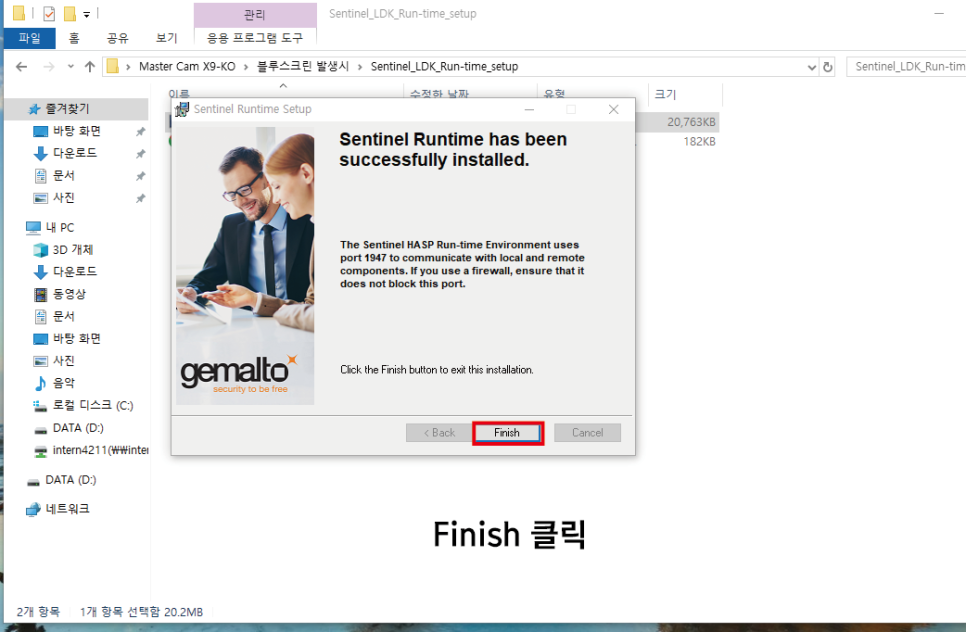Expand chevron after Master Cam X9-KO breadcrumb
The image size is (966, 632).
coord(246,67)
